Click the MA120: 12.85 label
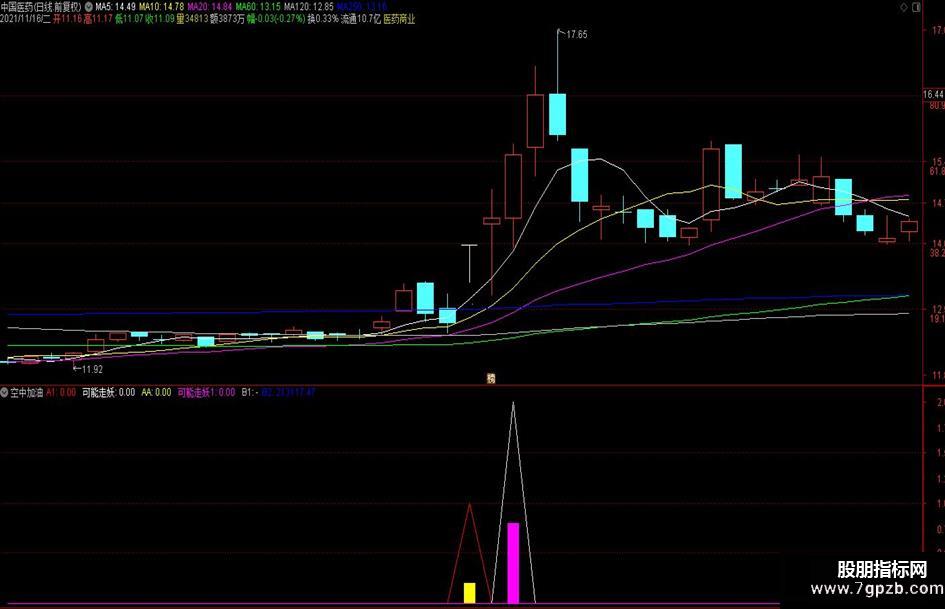This screenshot has width=945, height=609. coord(309,7)
